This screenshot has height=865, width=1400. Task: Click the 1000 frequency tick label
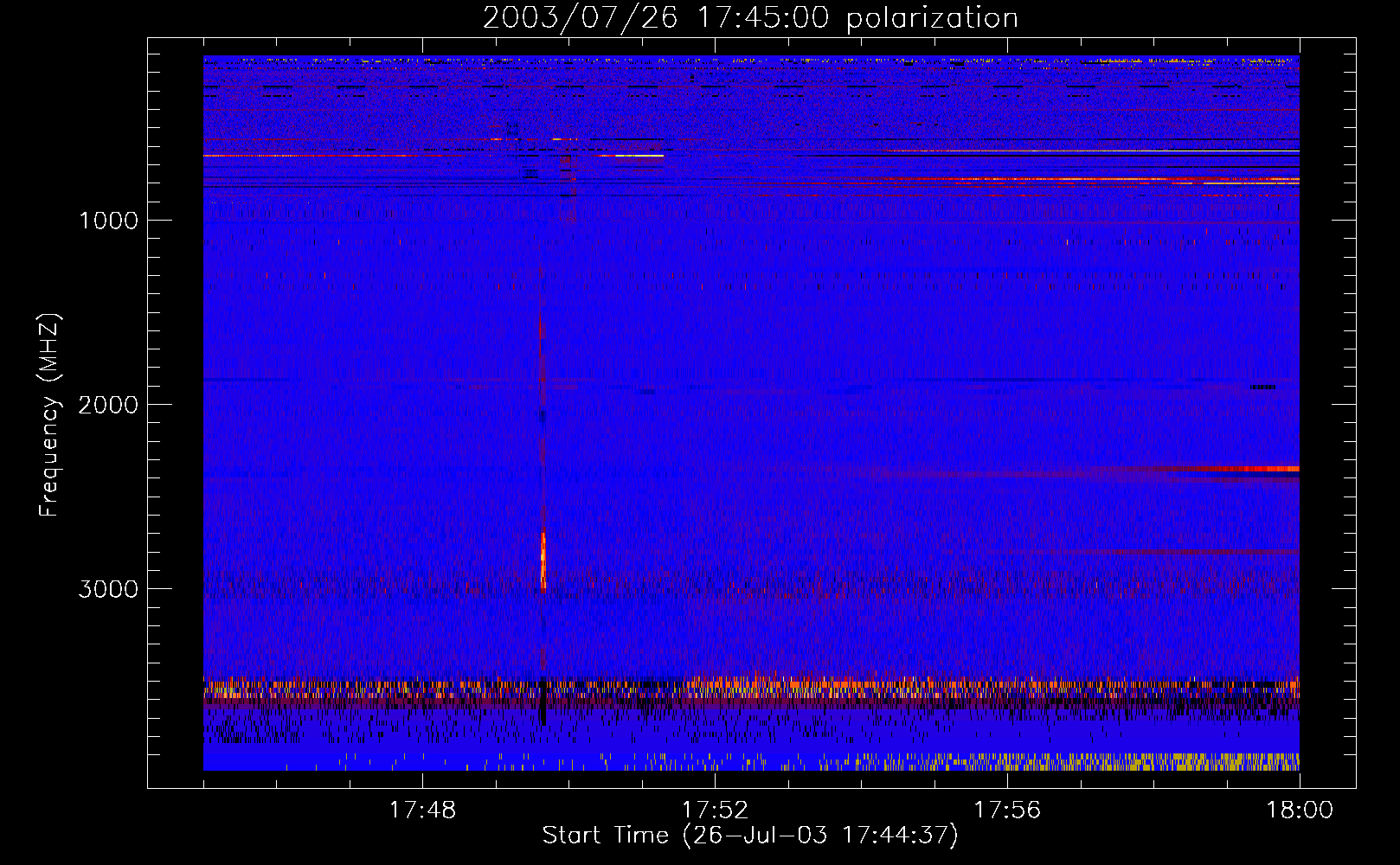click(109, 221)
